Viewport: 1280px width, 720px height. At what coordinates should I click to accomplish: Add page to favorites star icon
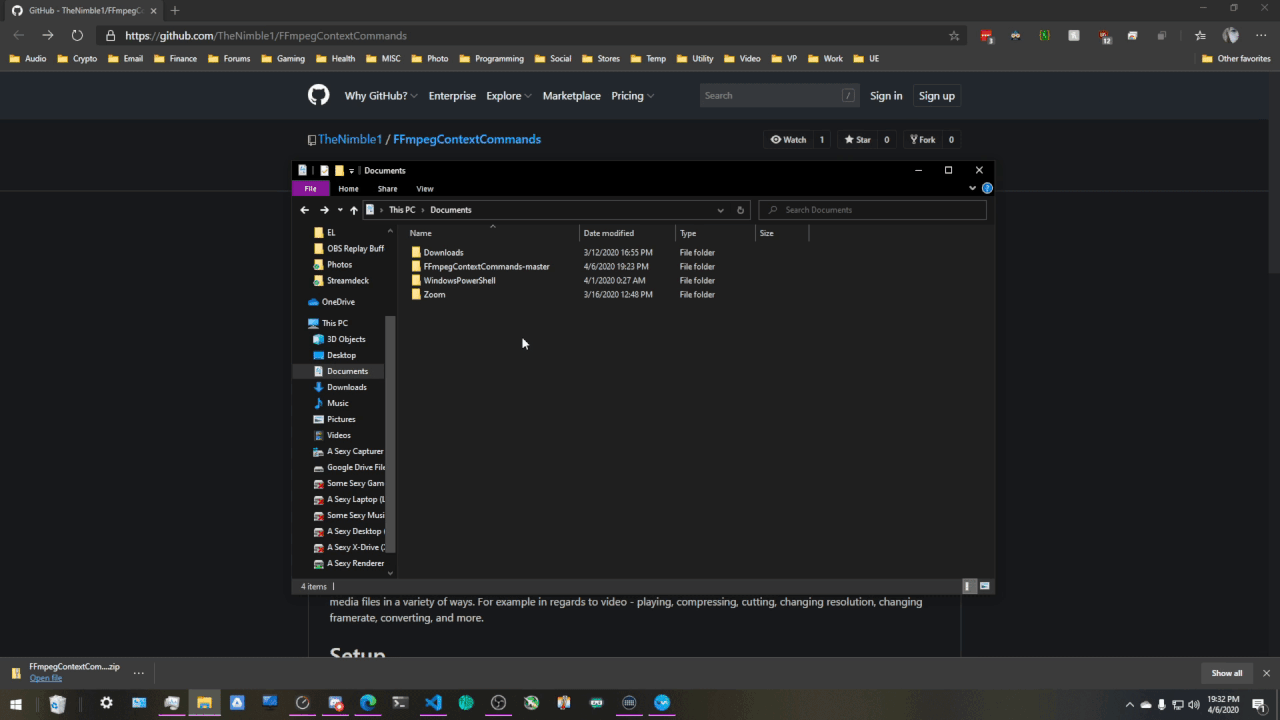pyautogui.click(x=954, y=35)
